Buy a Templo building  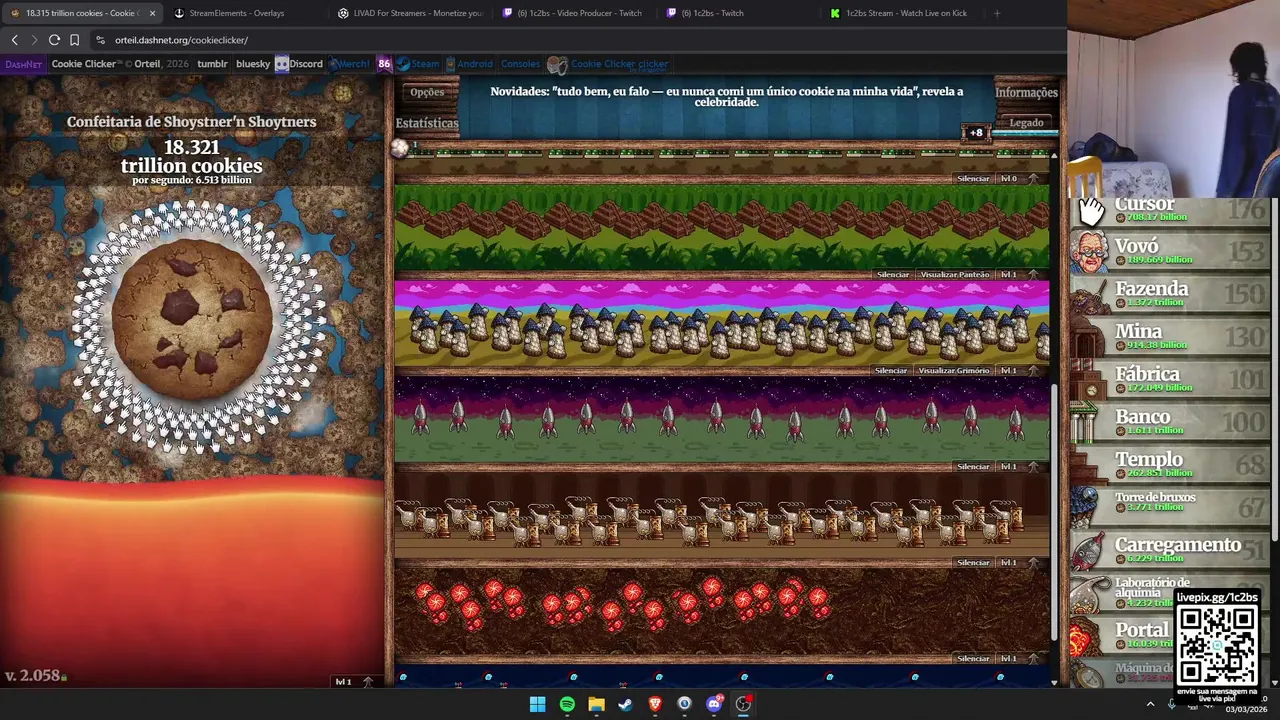(x=1170, y=466)
